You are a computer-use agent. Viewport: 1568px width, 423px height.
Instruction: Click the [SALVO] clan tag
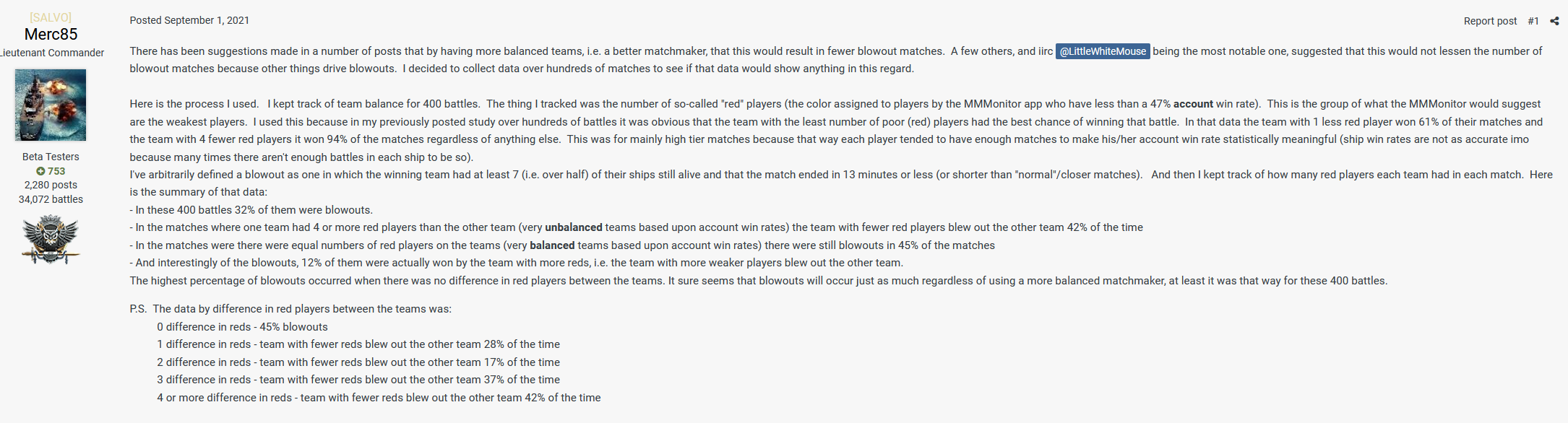pyautogui.click(x=51, y=17)
